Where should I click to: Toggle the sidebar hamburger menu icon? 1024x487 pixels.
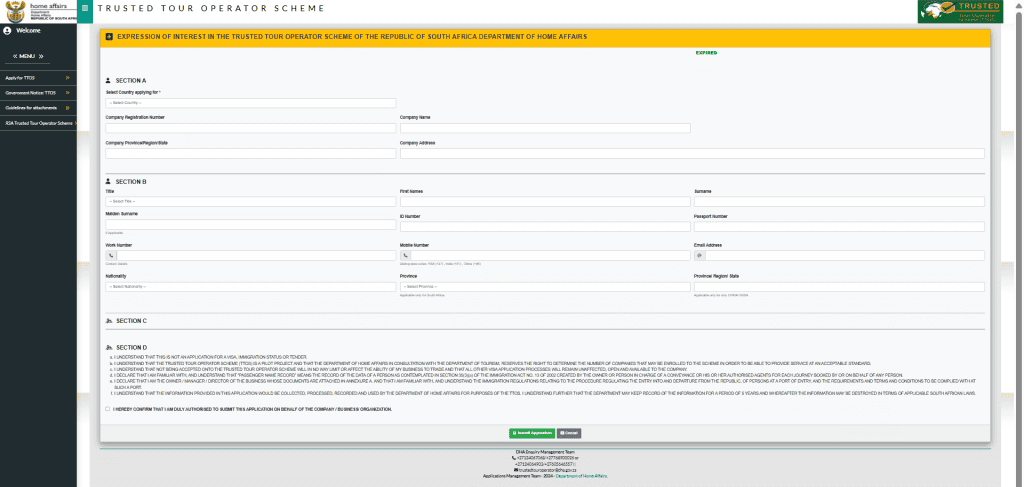[85, 9]
